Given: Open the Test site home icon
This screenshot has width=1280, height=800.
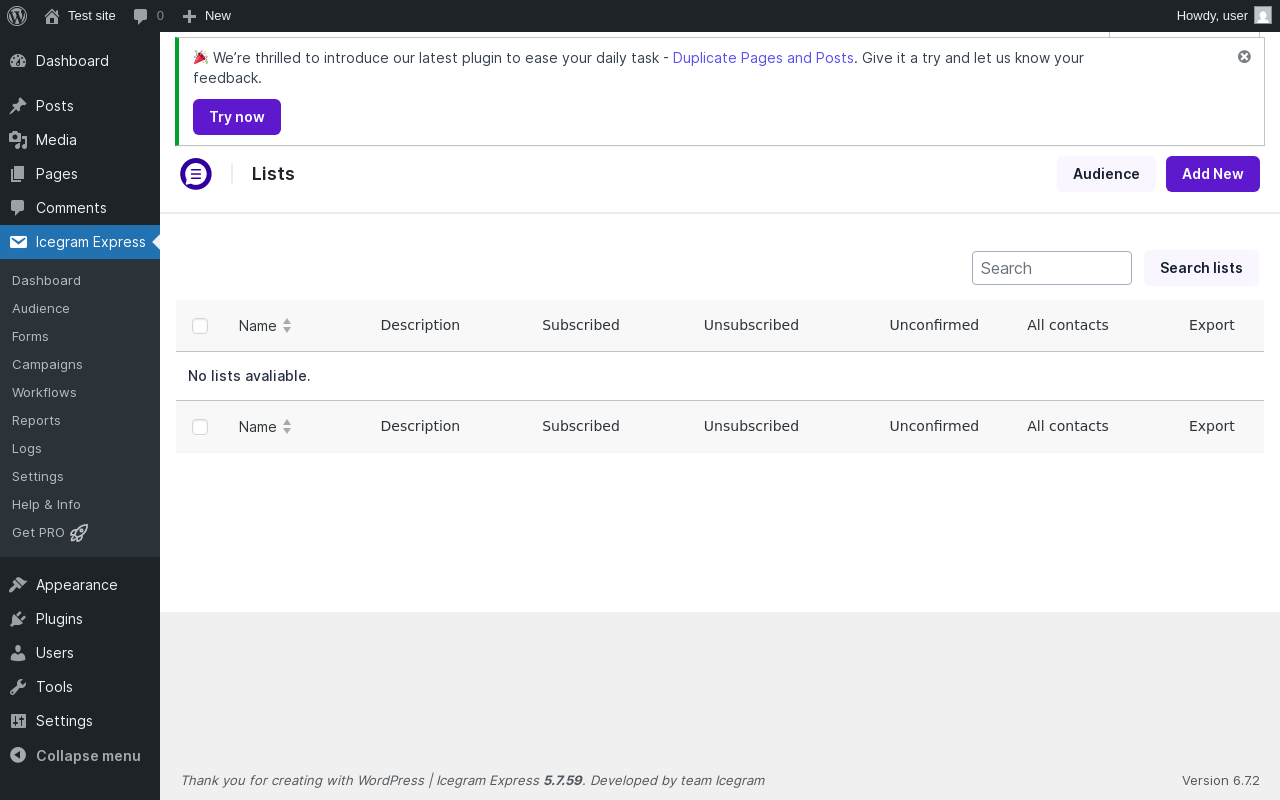Looking at the screenshot, I should coord(52,16).
